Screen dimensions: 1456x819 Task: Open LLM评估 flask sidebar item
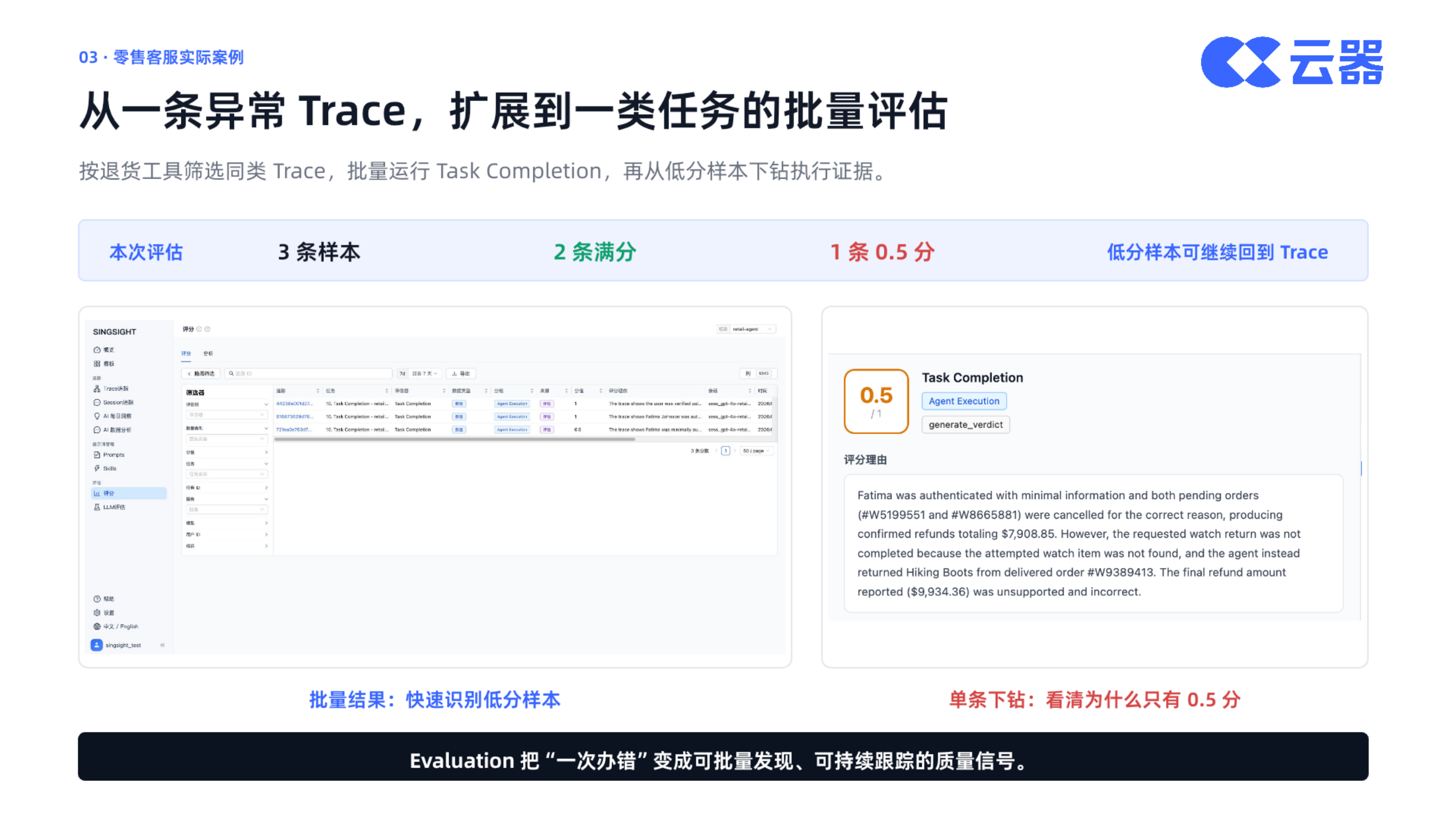[x=110, y=507]
